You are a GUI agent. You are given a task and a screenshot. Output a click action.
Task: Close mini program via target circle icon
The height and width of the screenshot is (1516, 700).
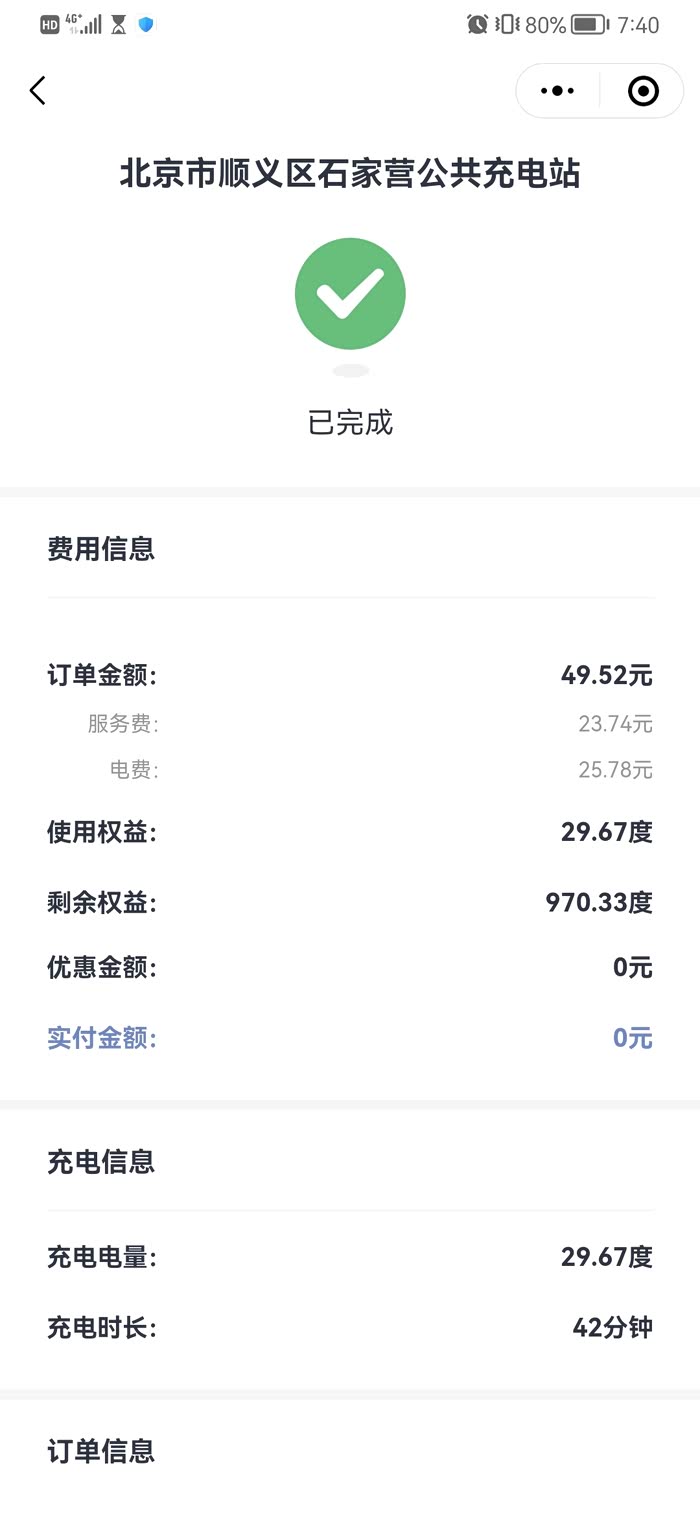tap(642, 91)
